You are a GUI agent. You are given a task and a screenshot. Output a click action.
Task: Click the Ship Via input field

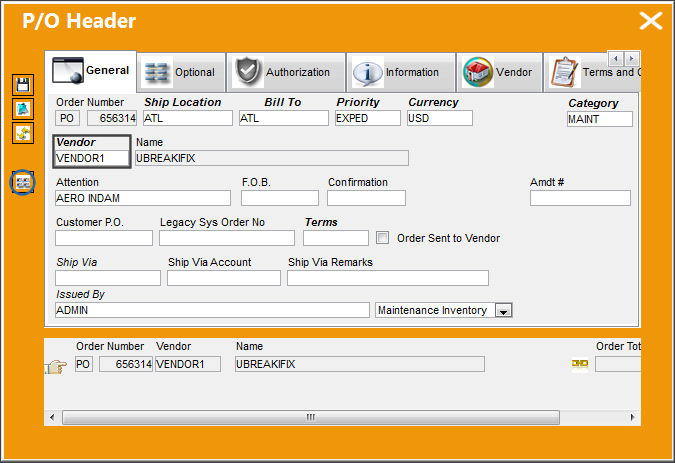click(x=108, y=278)
